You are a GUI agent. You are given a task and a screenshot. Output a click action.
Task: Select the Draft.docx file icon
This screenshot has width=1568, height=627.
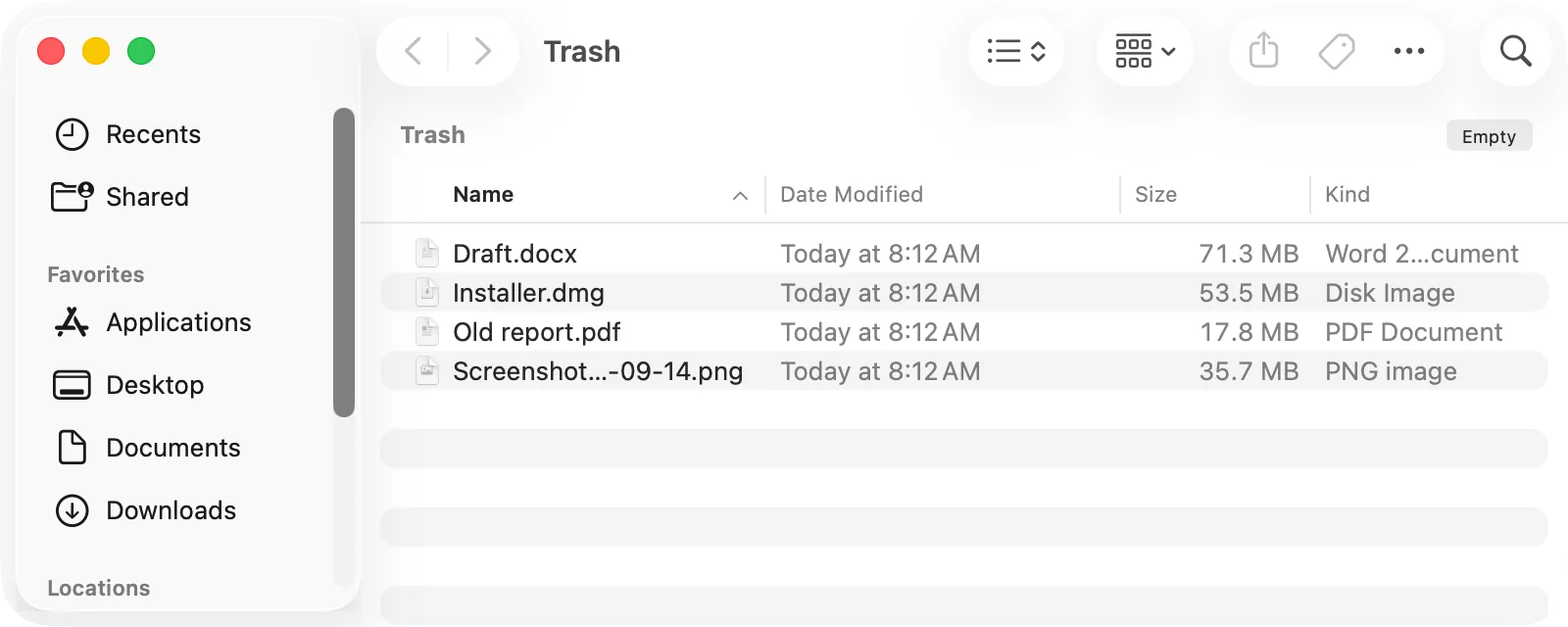[427, 253]
